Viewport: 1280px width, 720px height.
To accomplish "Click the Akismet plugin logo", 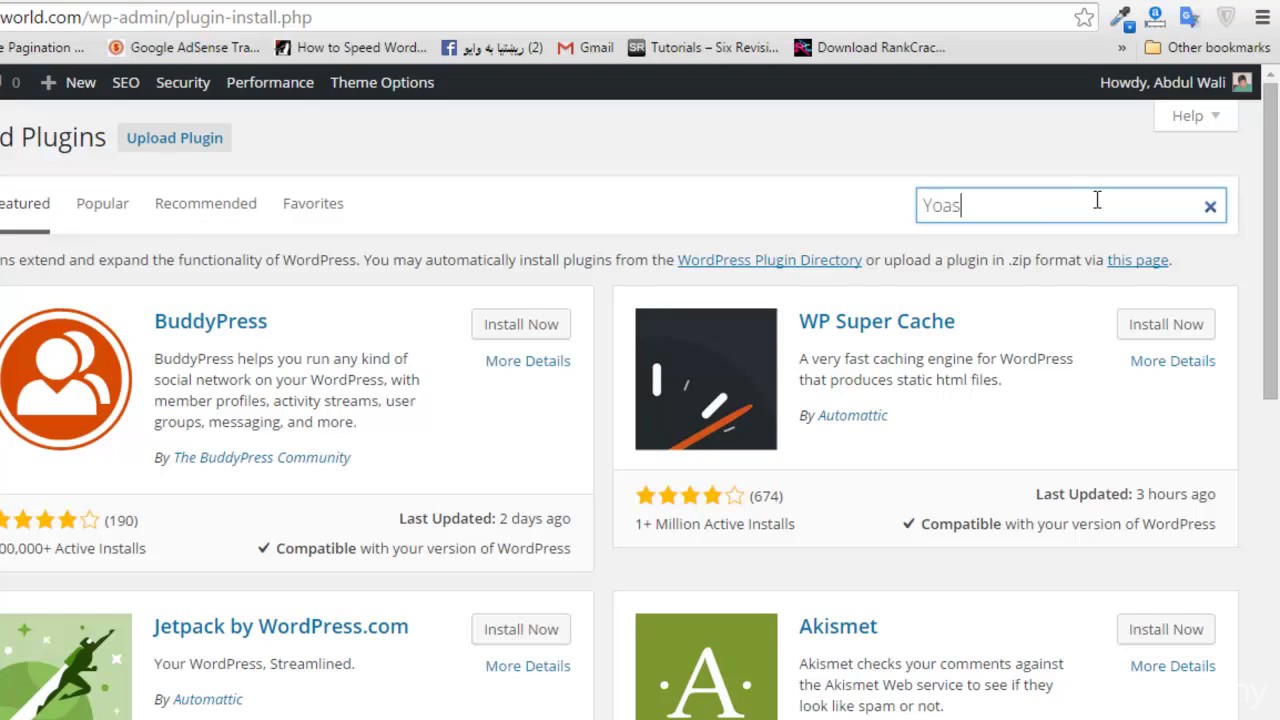I will [706, 666].
